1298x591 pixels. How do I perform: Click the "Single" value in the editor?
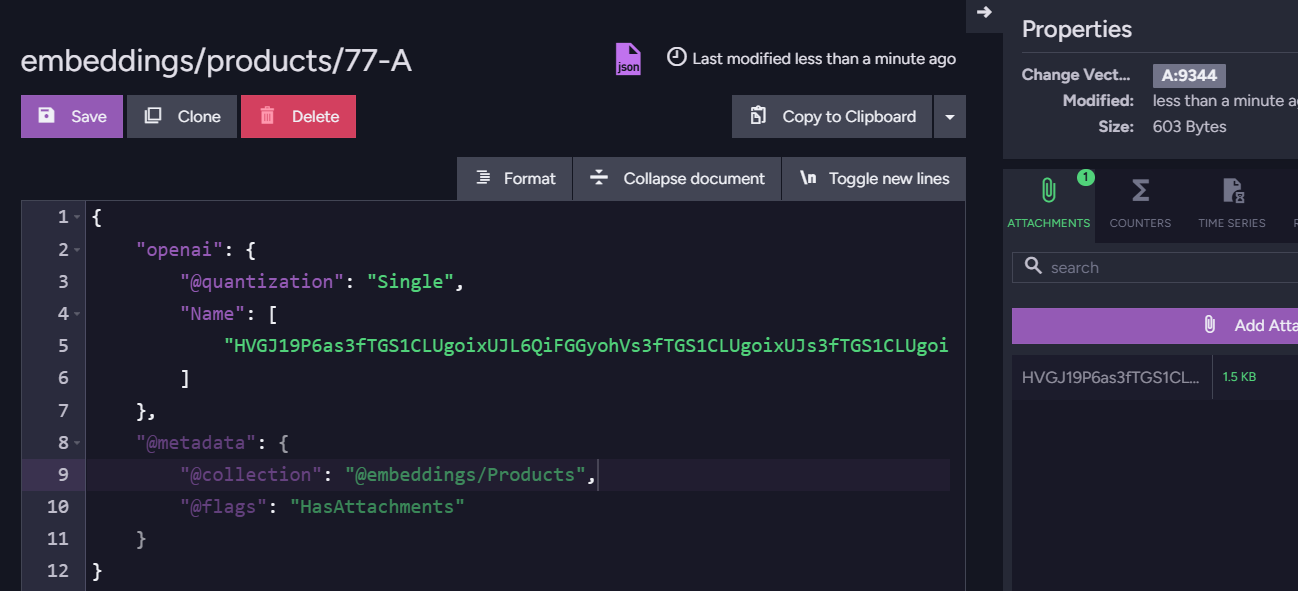pyautogui.click(x=411, y=282)
